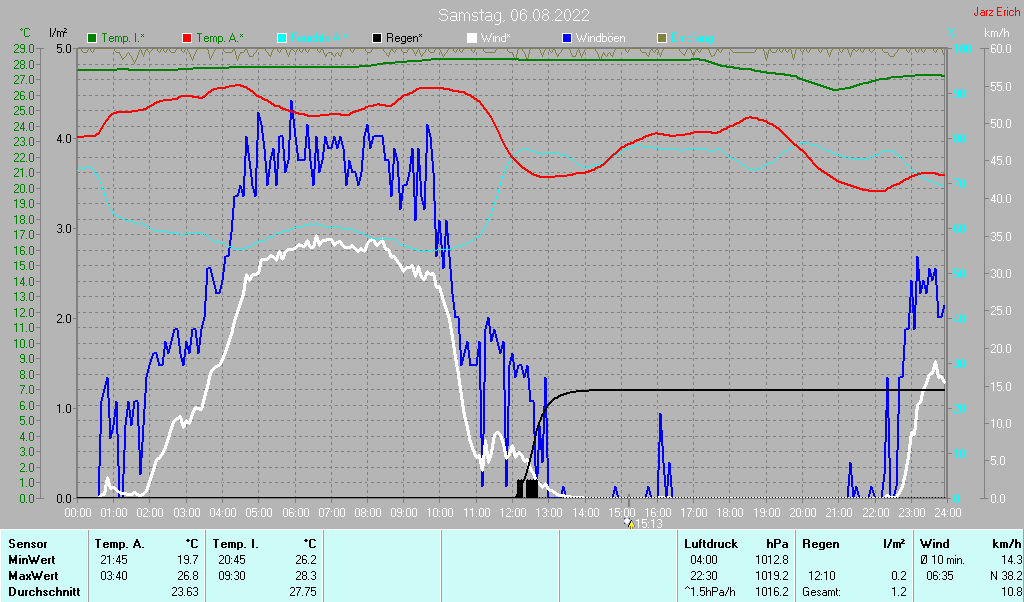Click the green Temp. I. legend swatch
The image size is (1024, 602).
[93, 38]
